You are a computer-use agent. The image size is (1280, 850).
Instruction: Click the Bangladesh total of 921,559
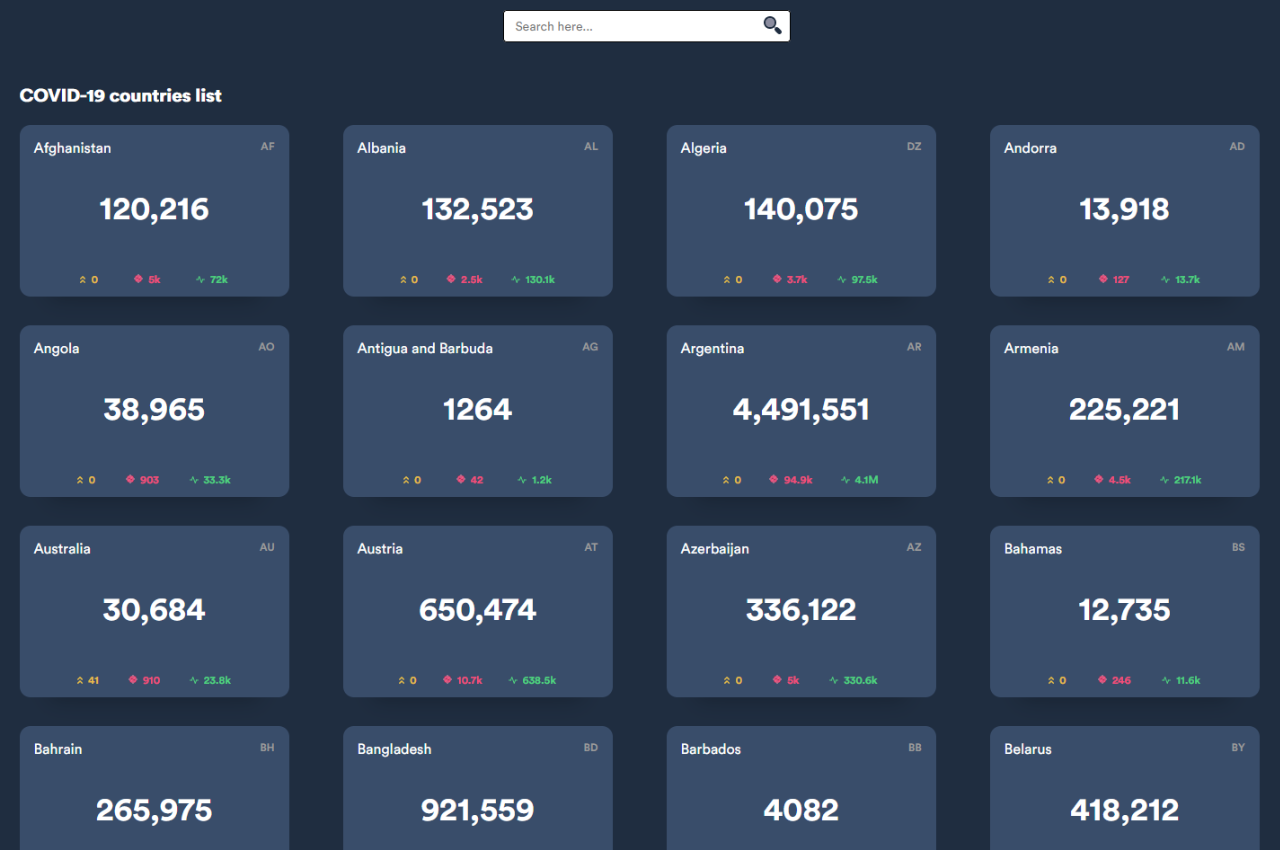[477, 810]
